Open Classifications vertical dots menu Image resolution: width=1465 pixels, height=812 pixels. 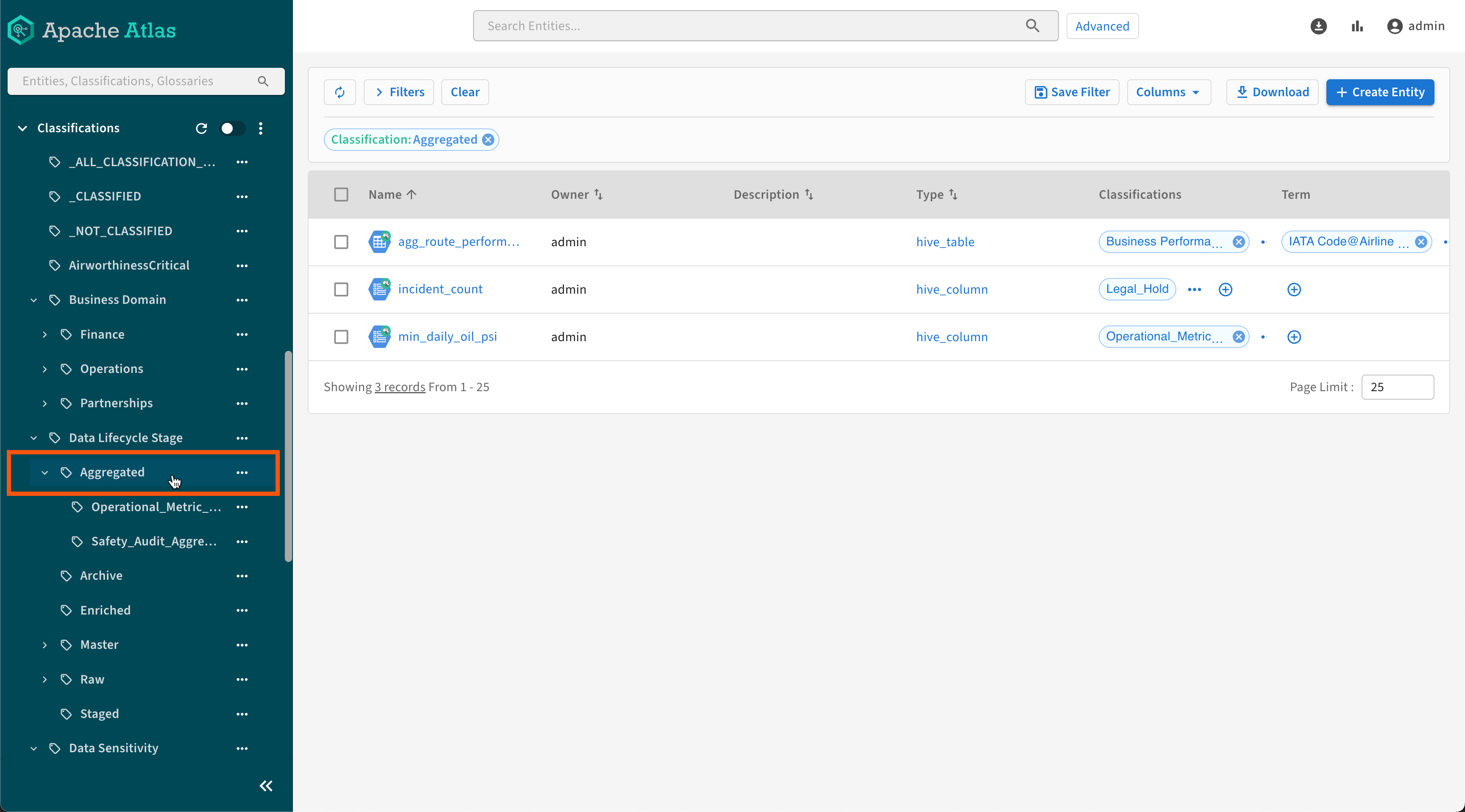pyautogui.click(x=260, y=128)
